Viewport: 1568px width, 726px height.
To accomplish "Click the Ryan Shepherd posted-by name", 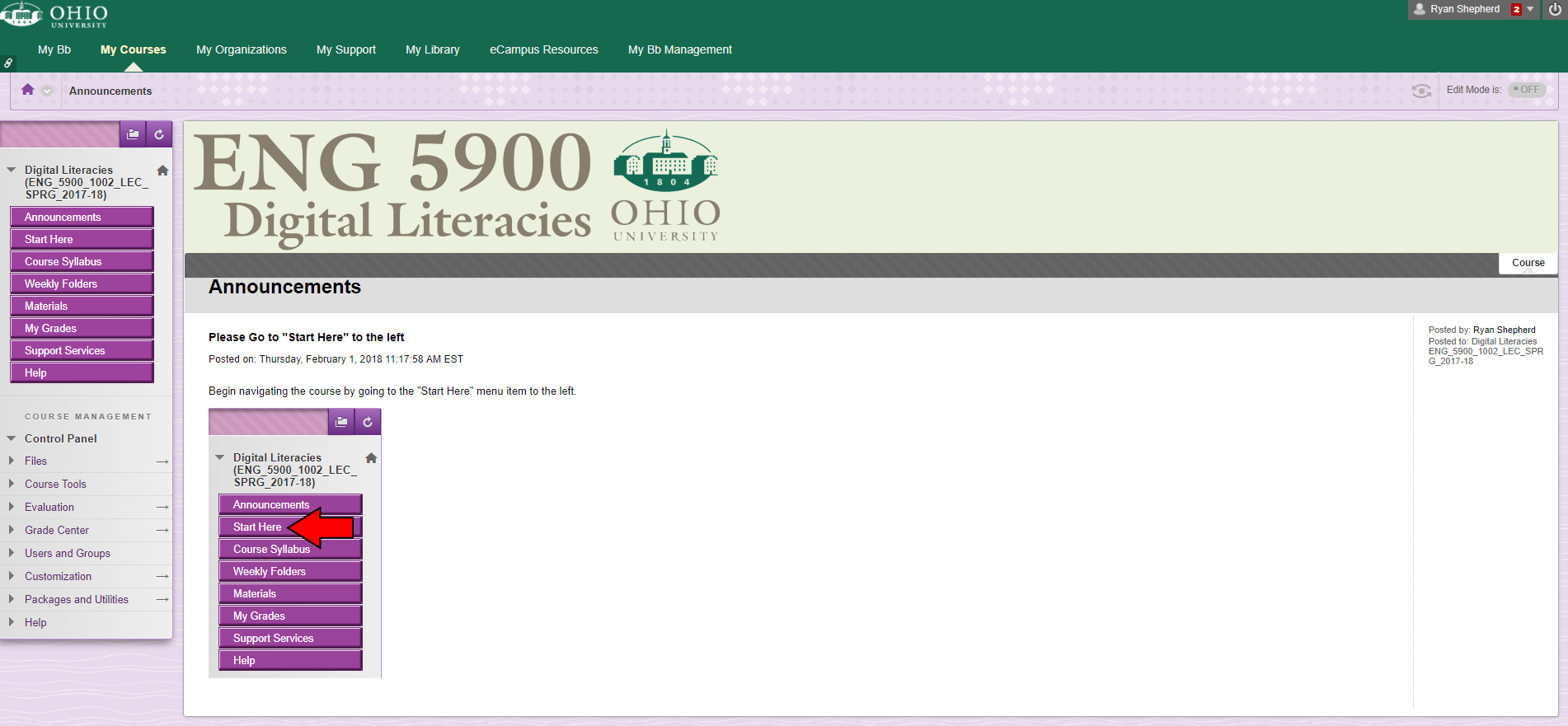I will click(1505, 330).
